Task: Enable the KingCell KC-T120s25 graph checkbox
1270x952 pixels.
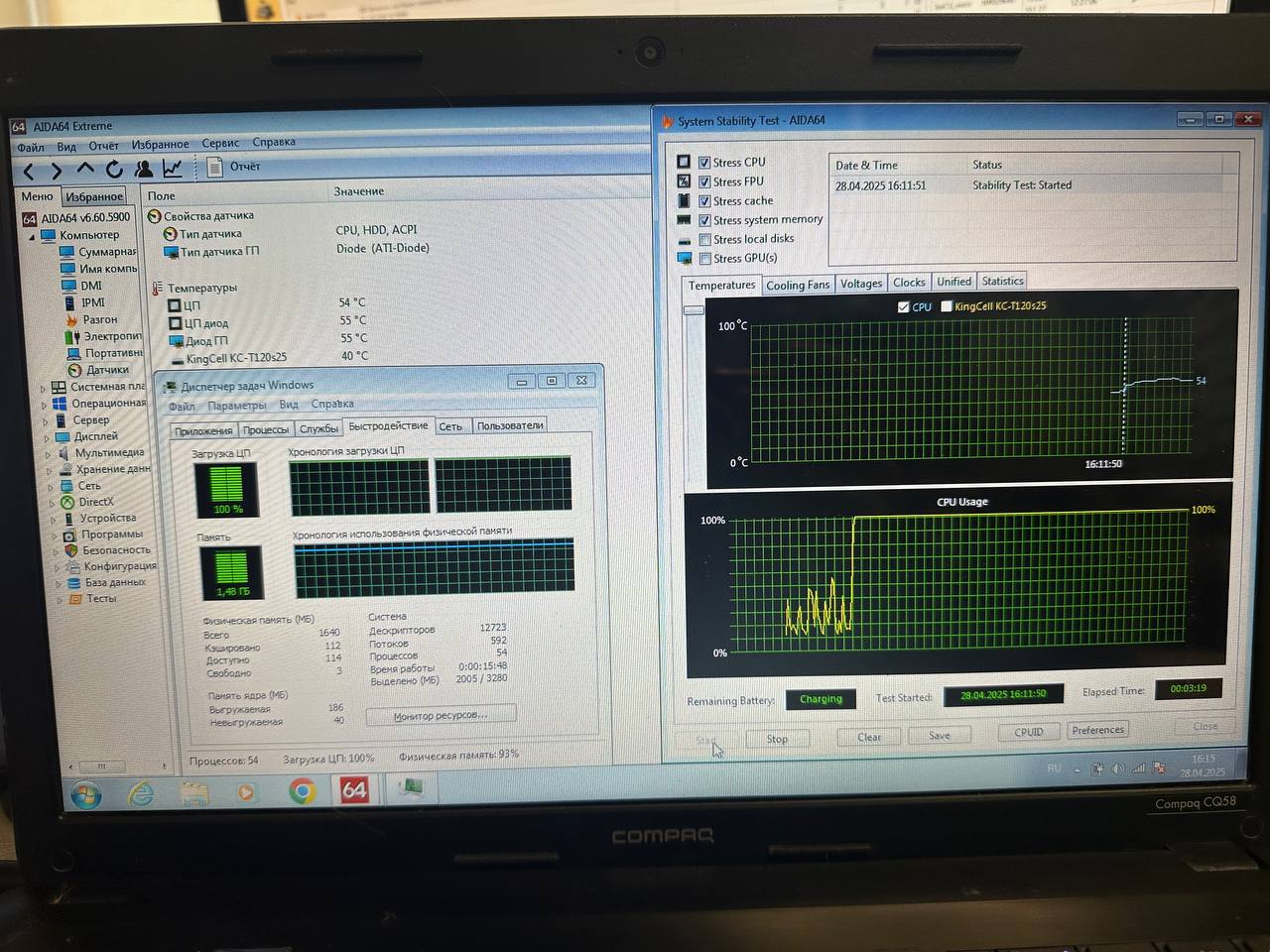Action: (x=947, y=306)
